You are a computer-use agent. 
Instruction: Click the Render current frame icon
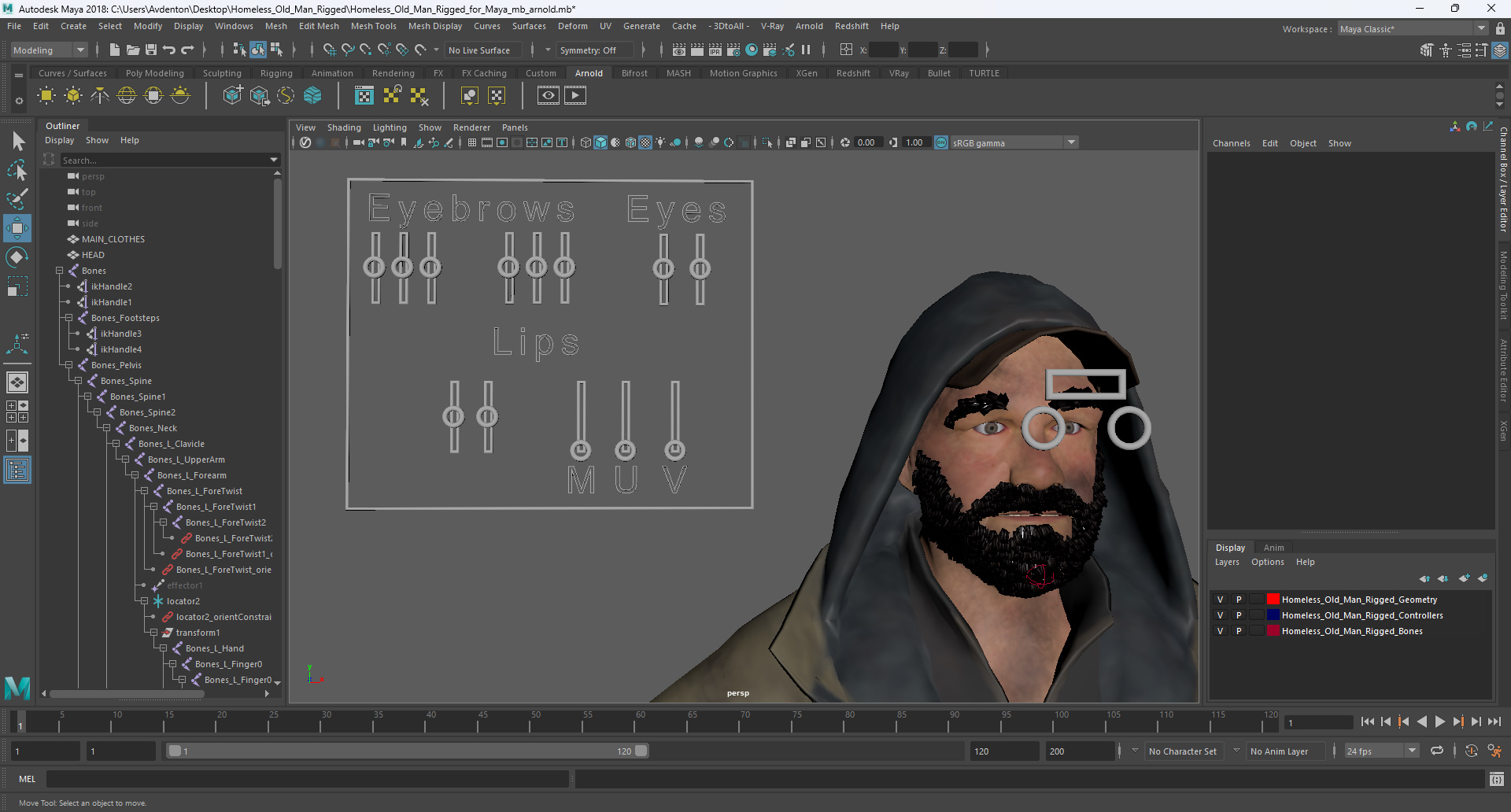(697, 50)
